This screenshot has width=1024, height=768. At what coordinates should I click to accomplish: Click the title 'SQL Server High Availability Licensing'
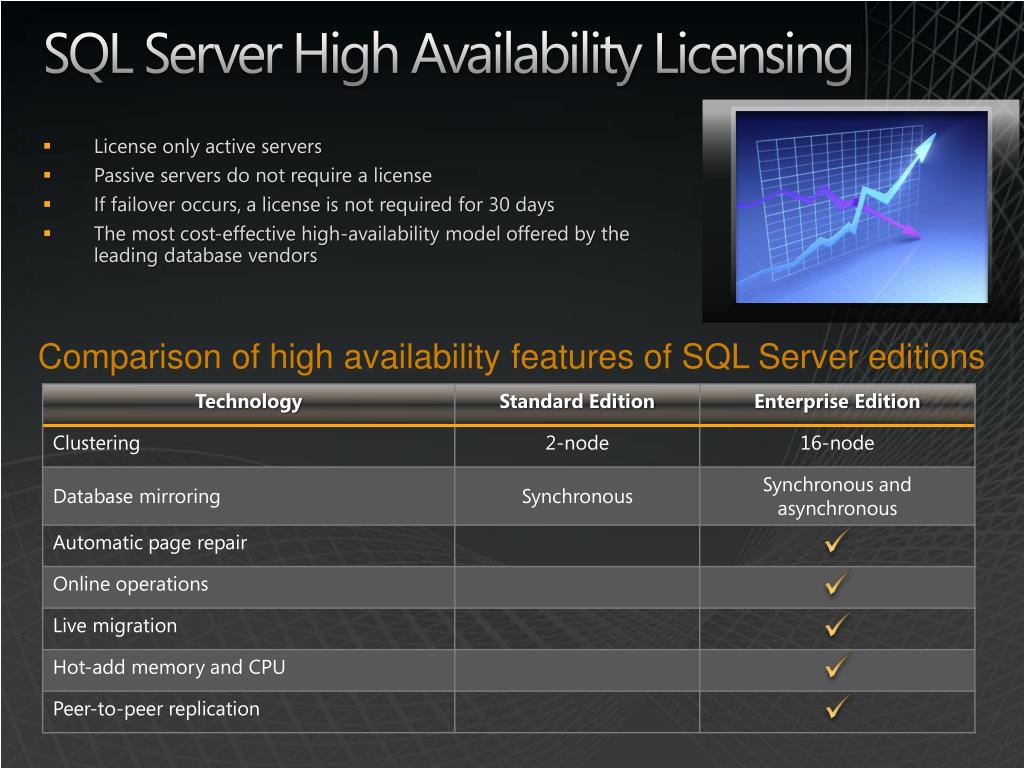pyautogui.click(x=449, y=52)
